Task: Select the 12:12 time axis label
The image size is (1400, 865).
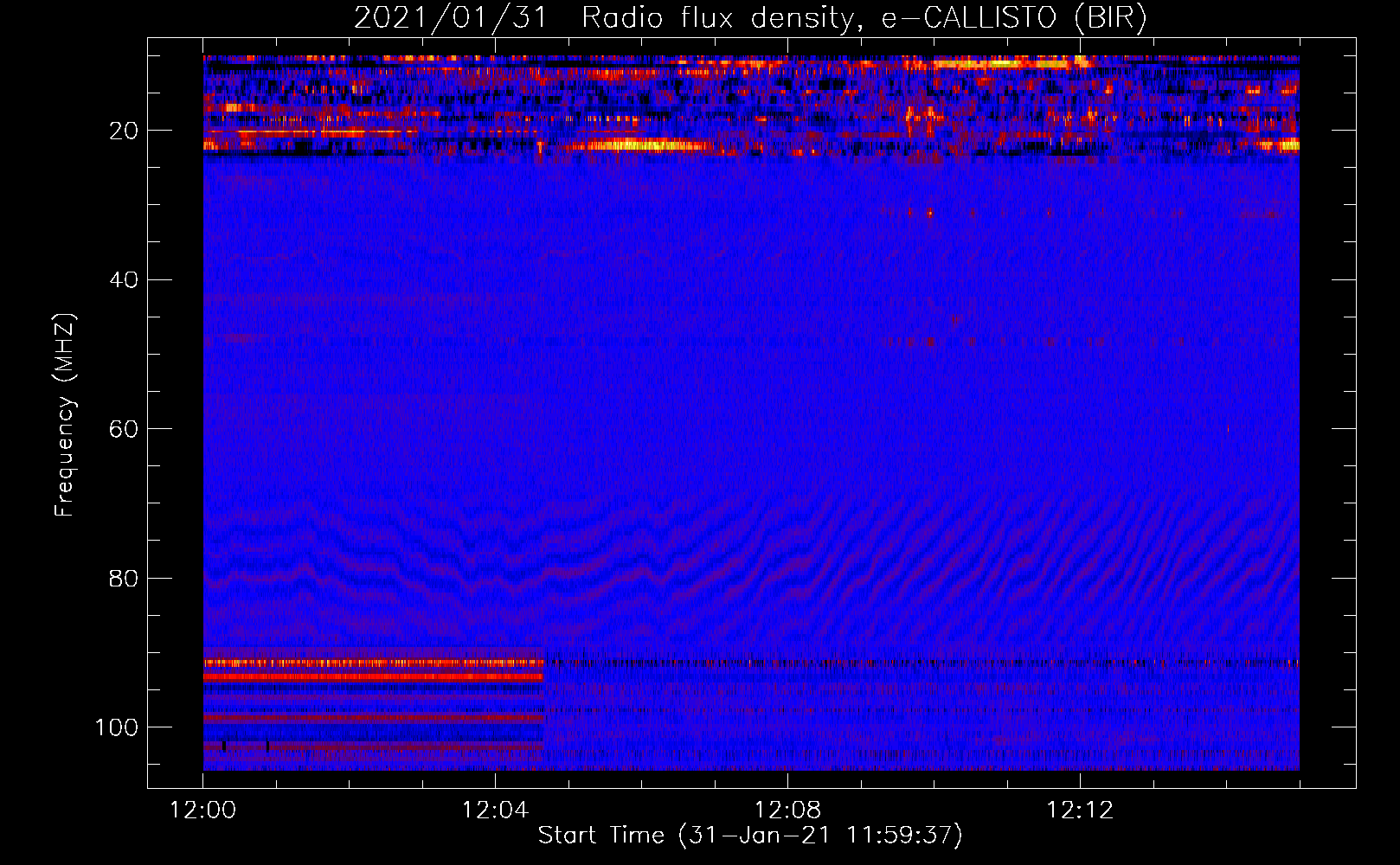Action: (x=1079, y=811)
